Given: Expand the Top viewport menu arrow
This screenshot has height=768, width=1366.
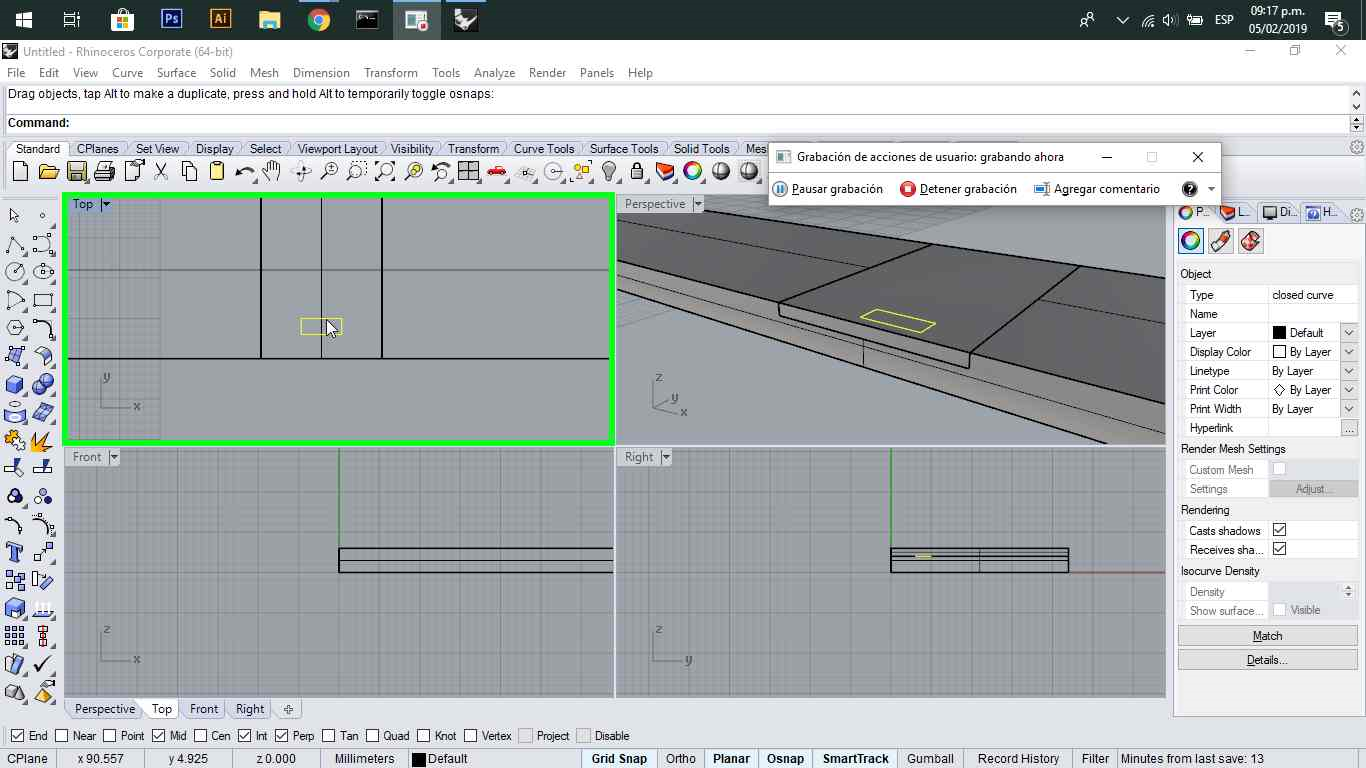Looking at the screenshot, I should pyautogui.click(x=106, y=204).
